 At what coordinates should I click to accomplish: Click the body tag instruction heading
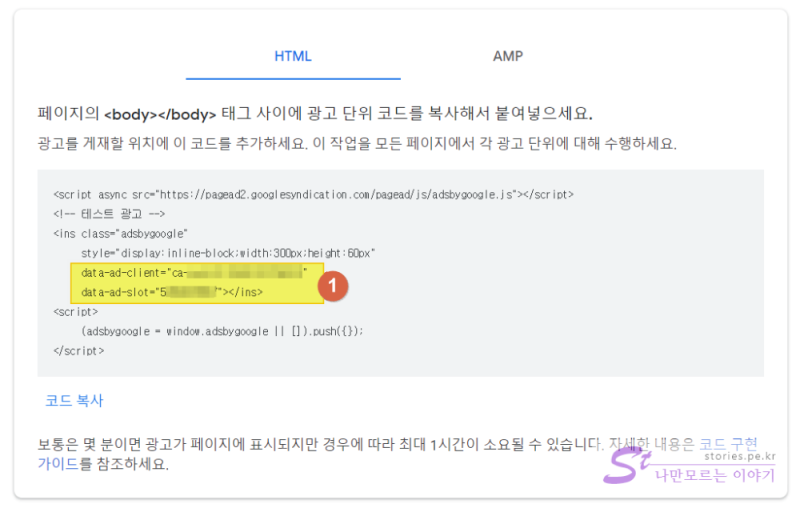(315, 113)
